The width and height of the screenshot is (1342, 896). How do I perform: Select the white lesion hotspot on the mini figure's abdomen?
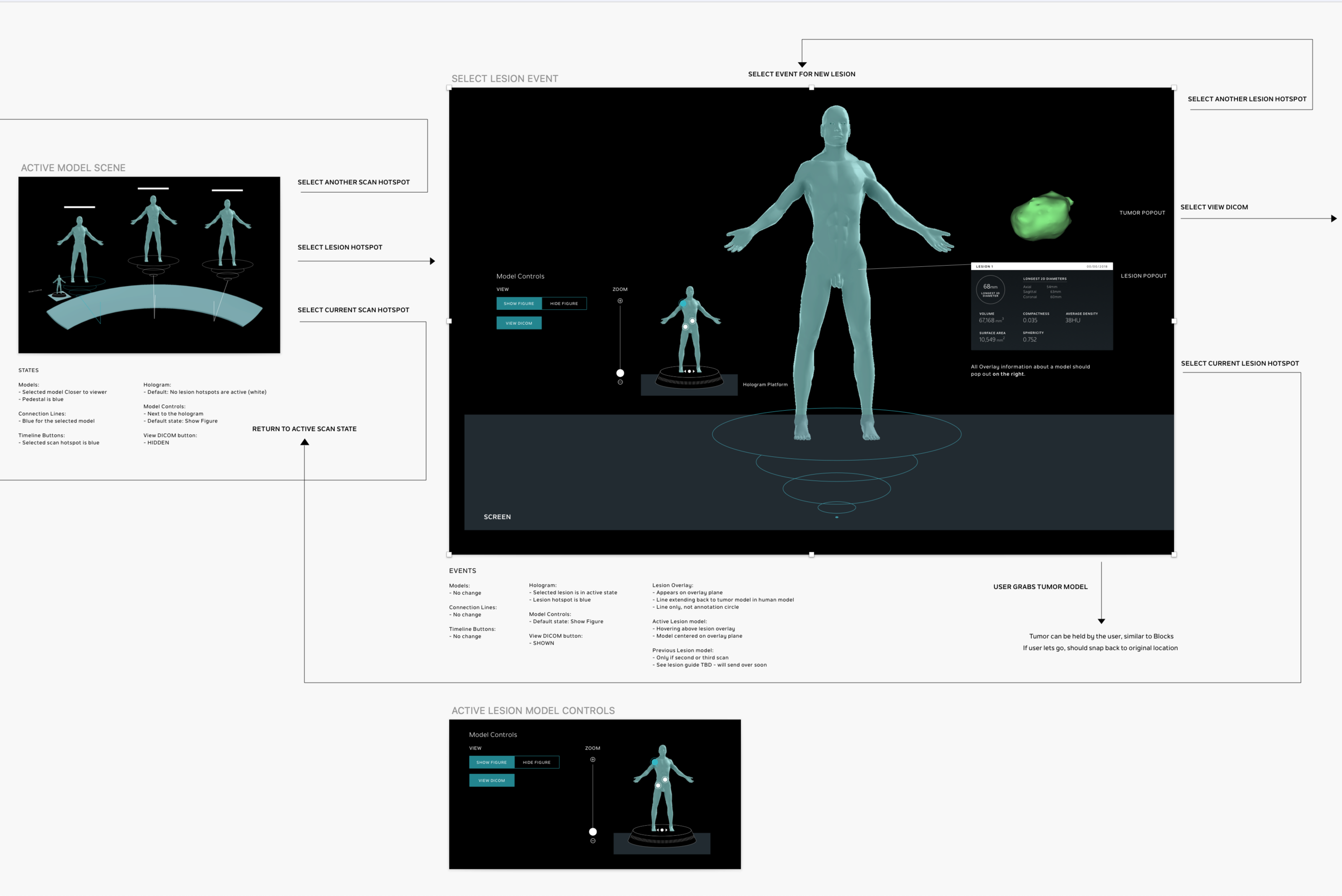[x=692, y=321]
